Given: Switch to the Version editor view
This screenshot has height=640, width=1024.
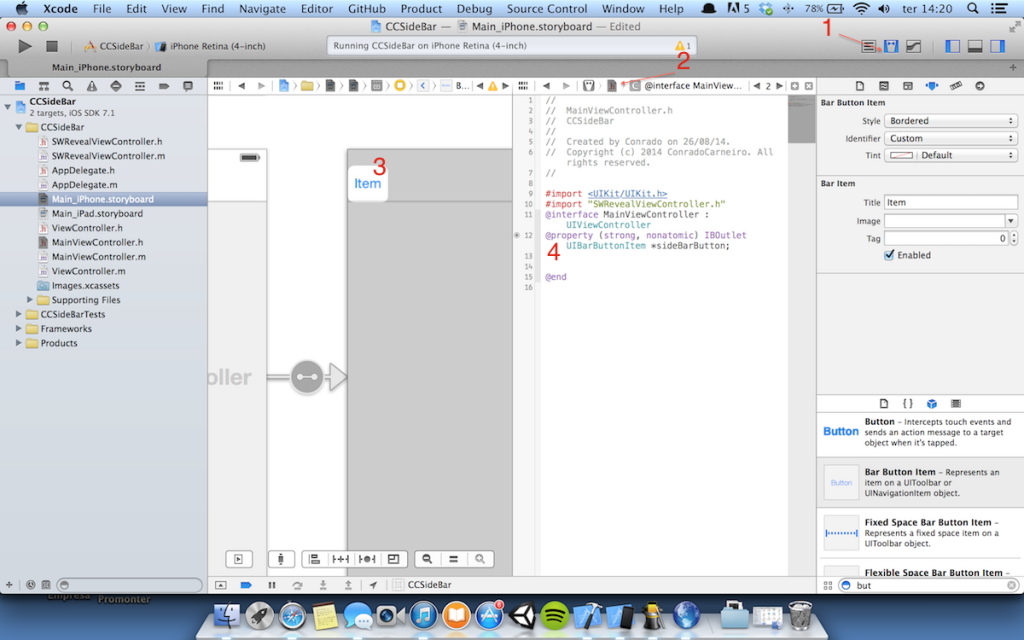Looking at the screenshot, I should click(912, 47).
